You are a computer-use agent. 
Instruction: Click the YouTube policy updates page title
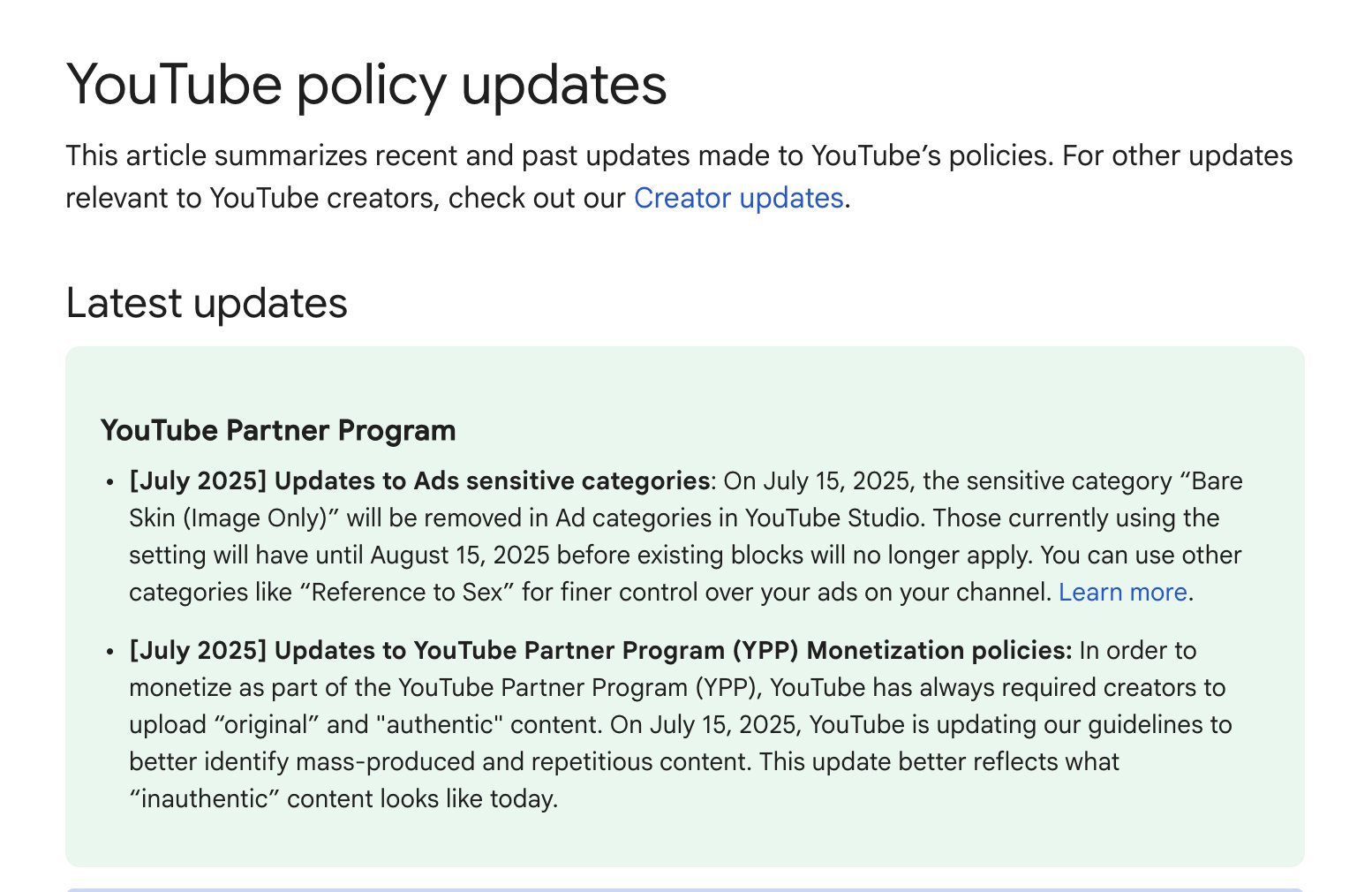[x=366, y=85]
